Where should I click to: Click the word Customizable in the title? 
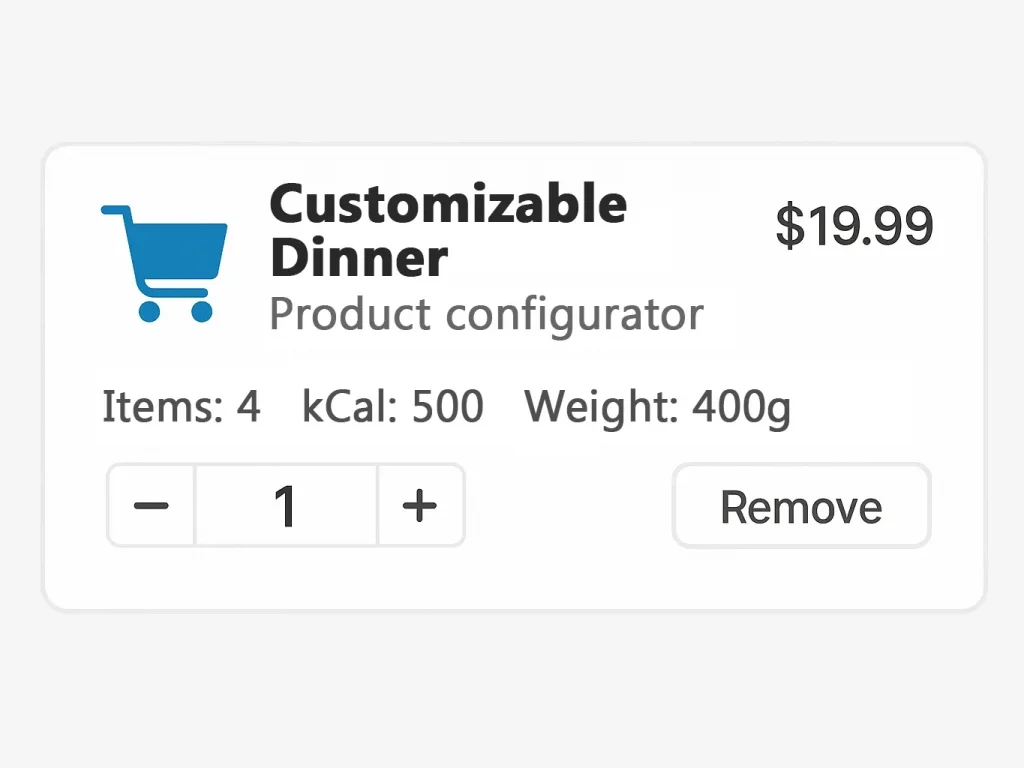coord(448,205)
